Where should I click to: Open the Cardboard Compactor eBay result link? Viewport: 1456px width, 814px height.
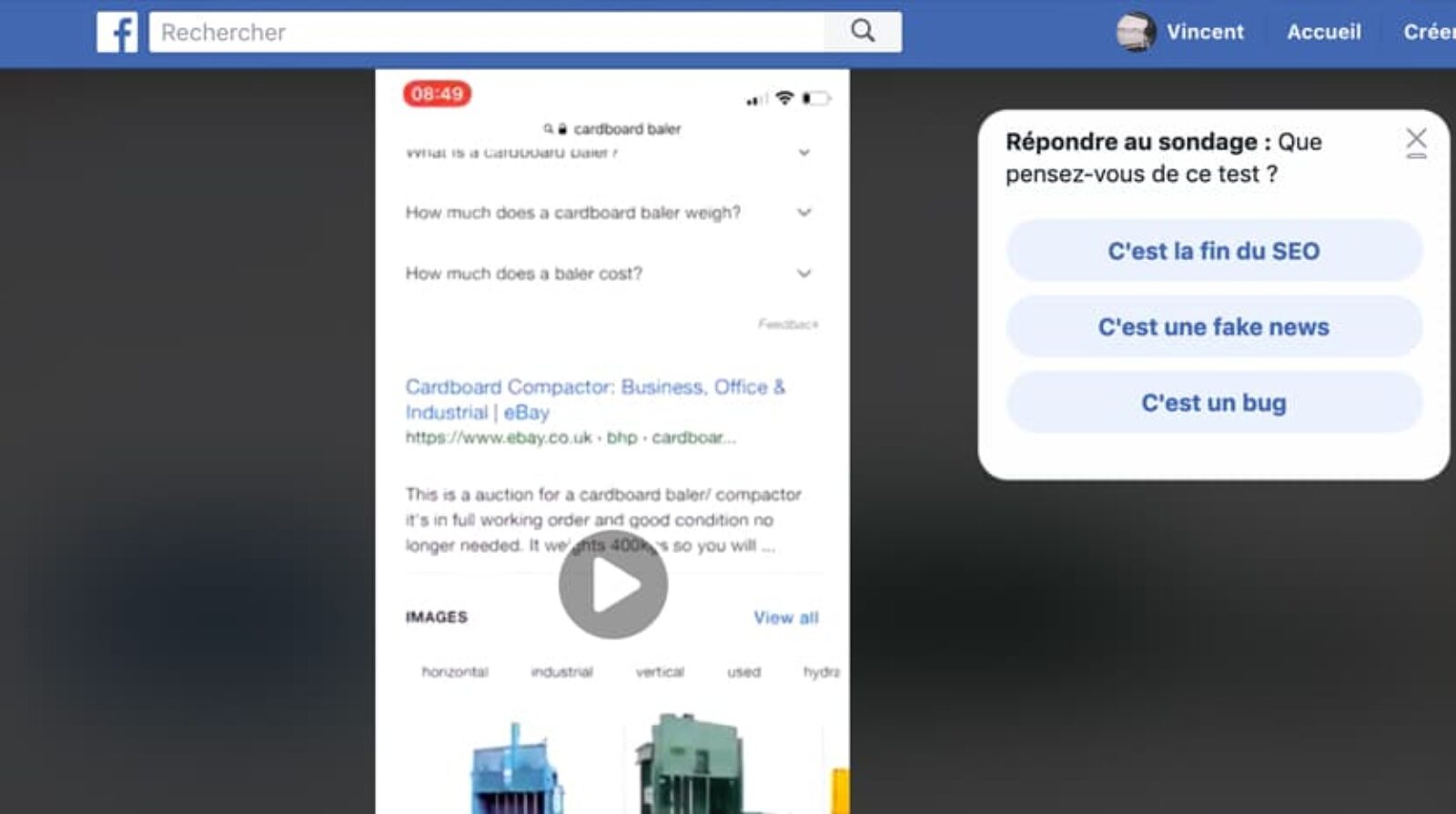595,399
